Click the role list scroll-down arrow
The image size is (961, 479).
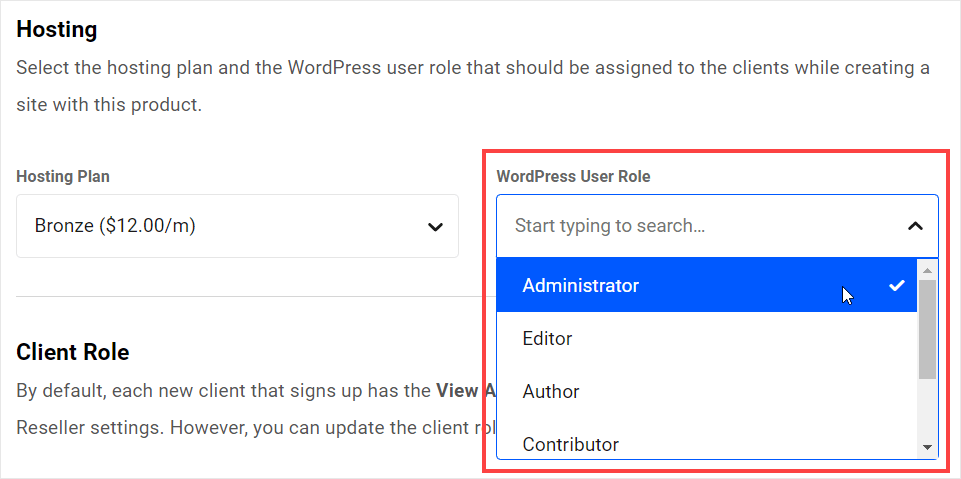tap(927, 447)
